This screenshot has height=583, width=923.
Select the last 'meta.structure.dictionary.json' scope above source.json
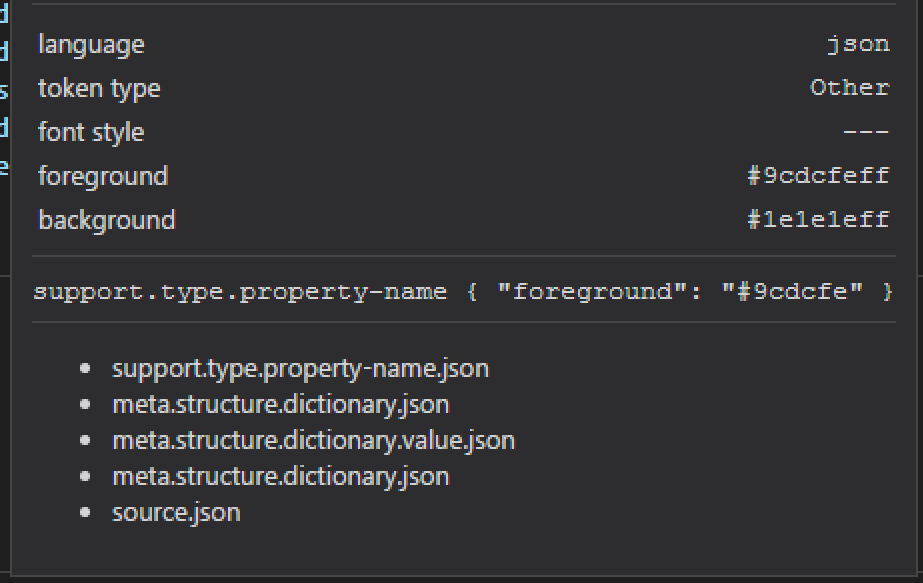point(281,476)
